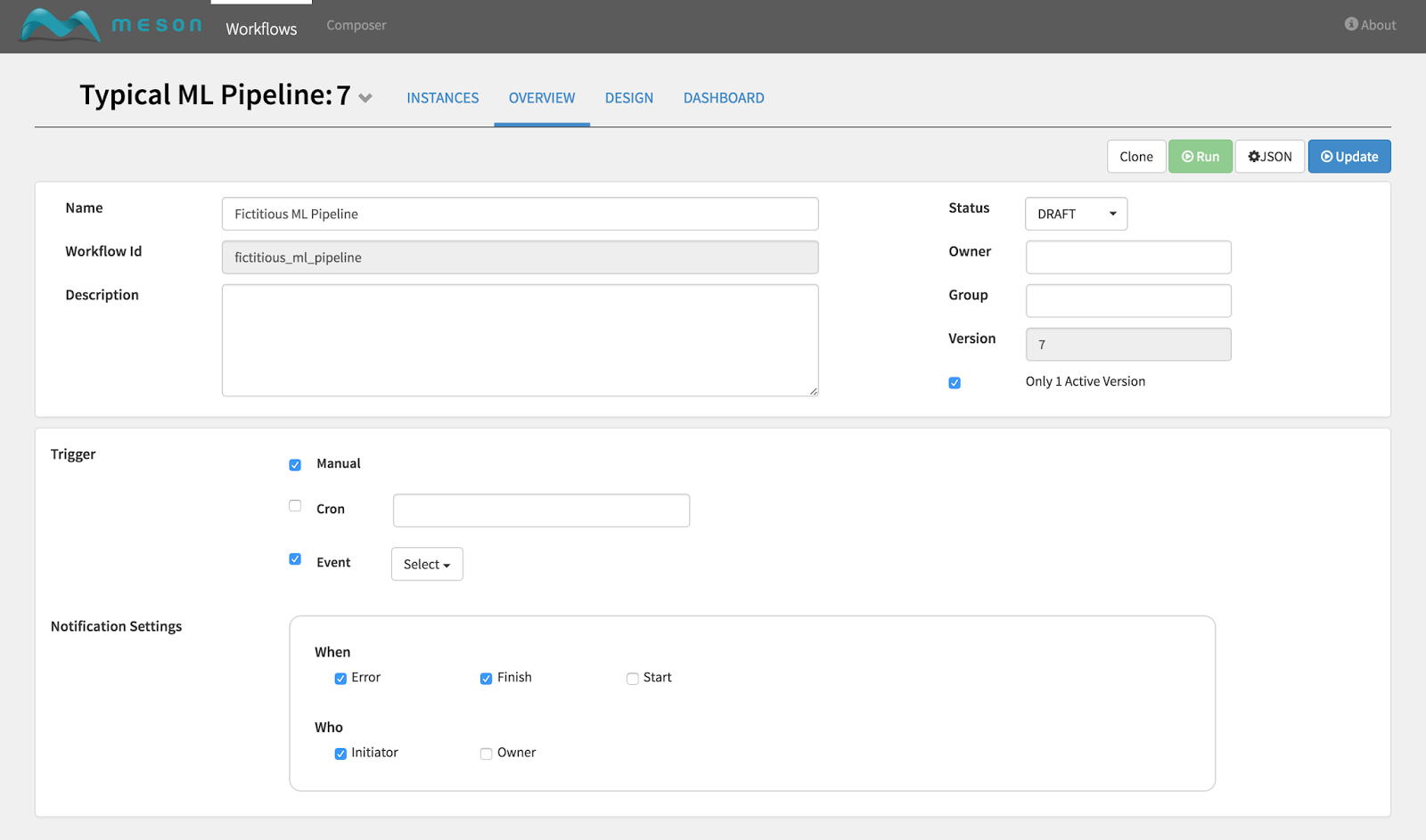This screenshot has height=840, width=1426.
Task: Switch to the Instances tab
Action: point(443,98)
